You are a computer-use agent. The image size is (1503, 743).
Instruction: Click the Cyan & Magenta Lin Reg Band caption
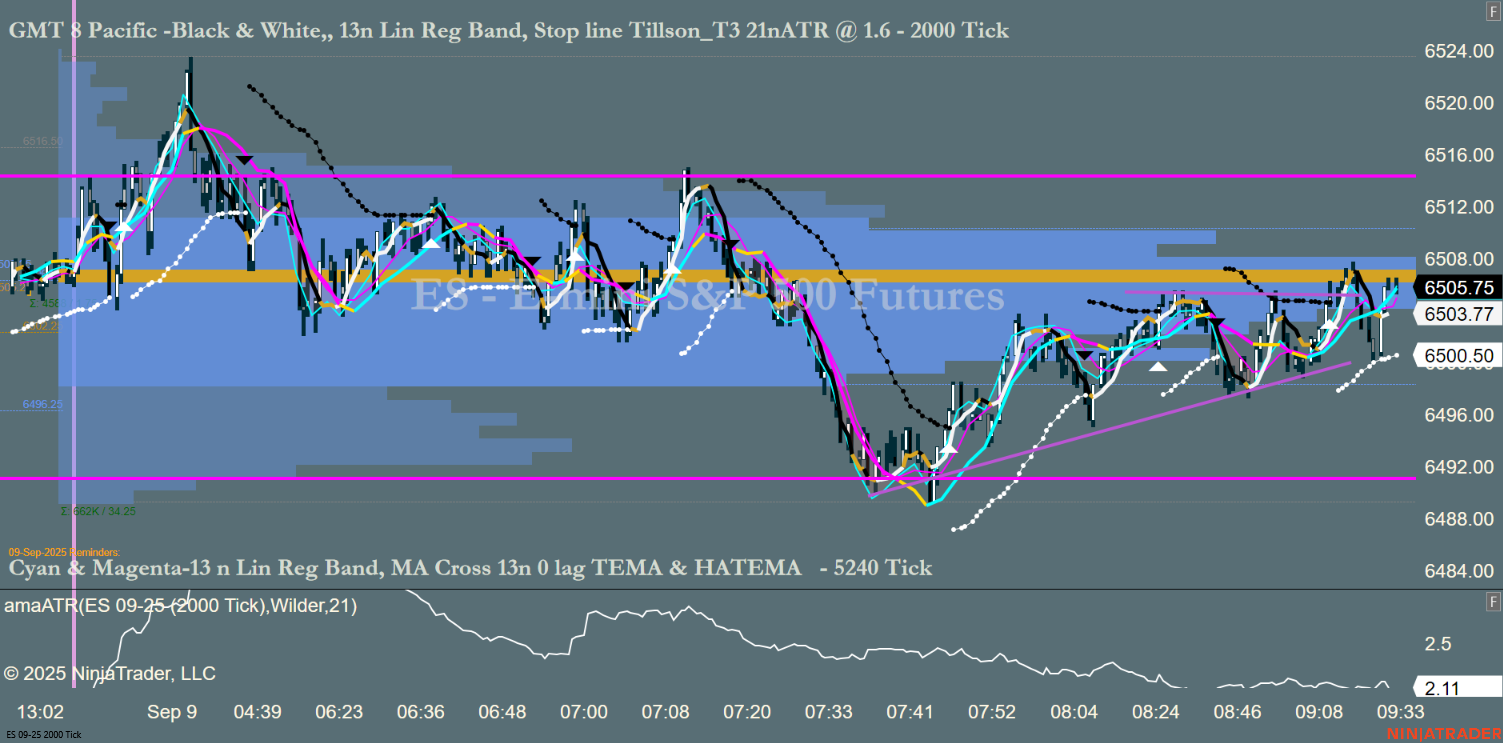(470, 568)
